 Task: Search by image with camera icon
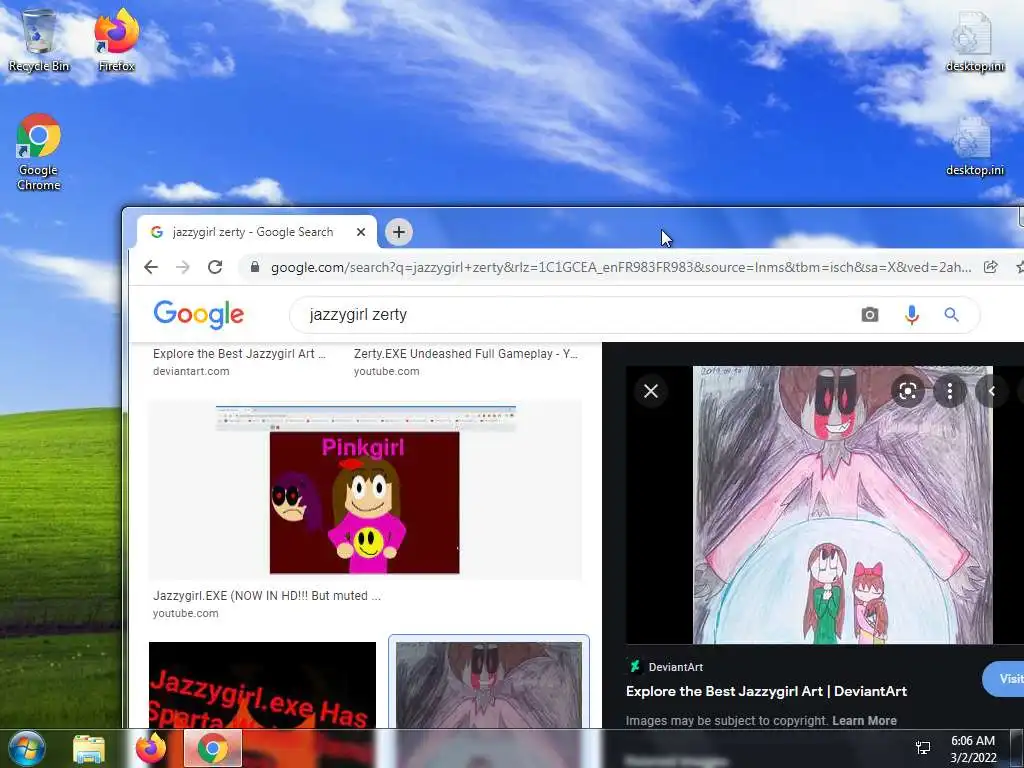pyautogui.click(x=869, y=315)
